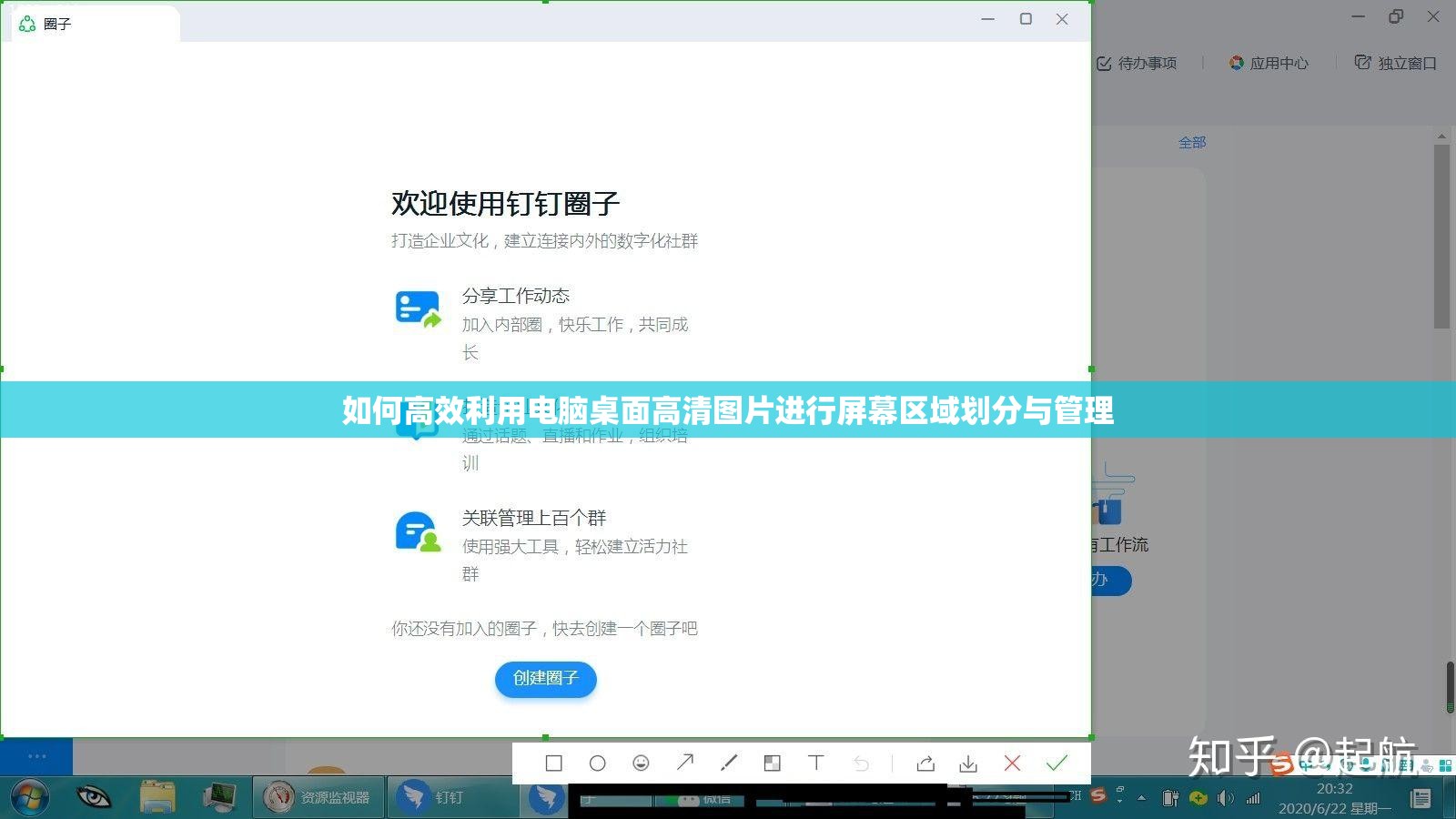Click the 欢迎使用钉钉圈子 title
The width and height of the screenshot is (1456, 819).
coord(505,204)
